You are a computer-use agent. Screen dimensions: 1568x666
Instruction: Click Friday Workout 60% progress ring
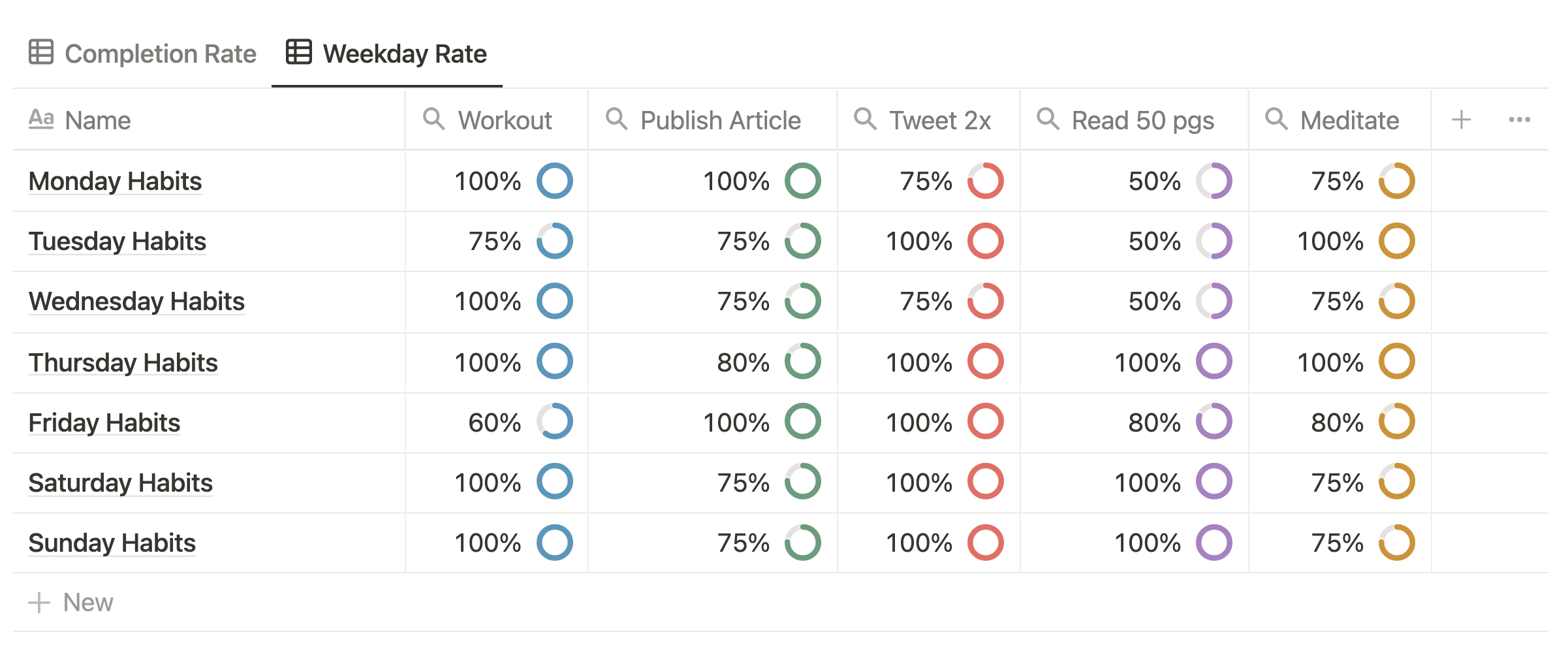click(555, 422)
